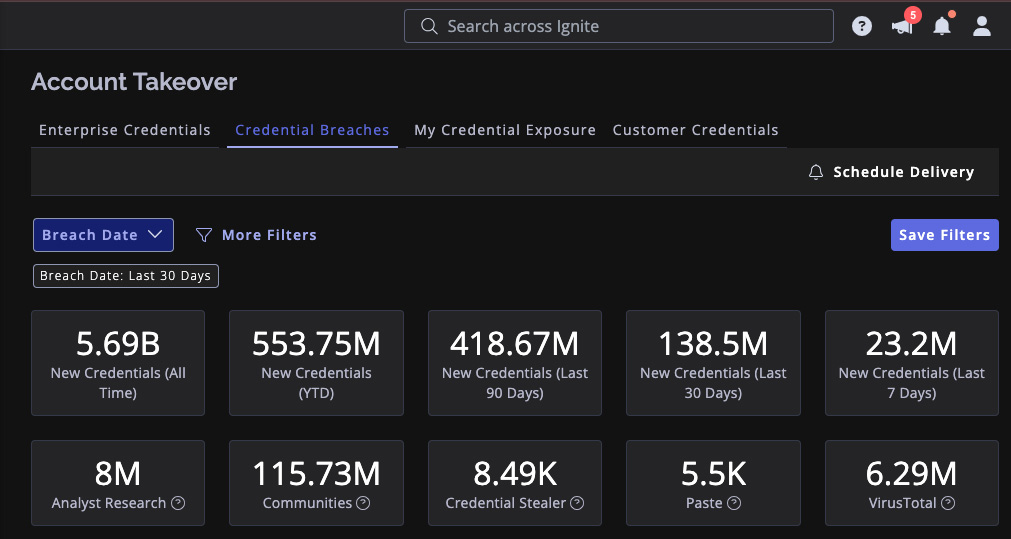Click the 8M Analyst Research value
1011x539 pixels.
point(118,474)
